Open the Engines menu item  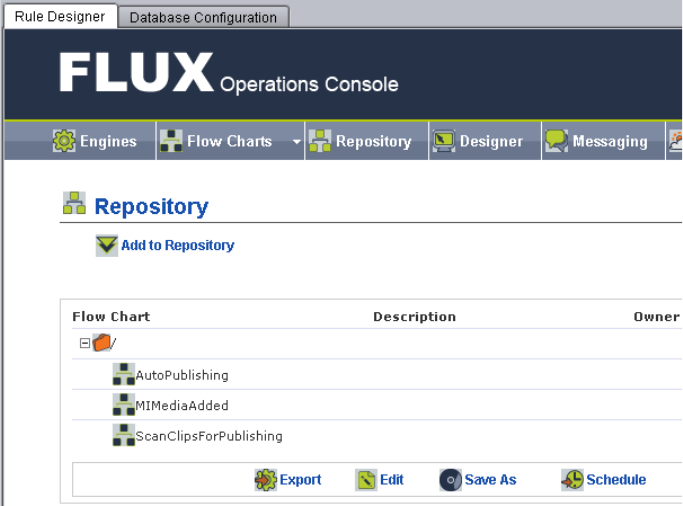(108, 141)
